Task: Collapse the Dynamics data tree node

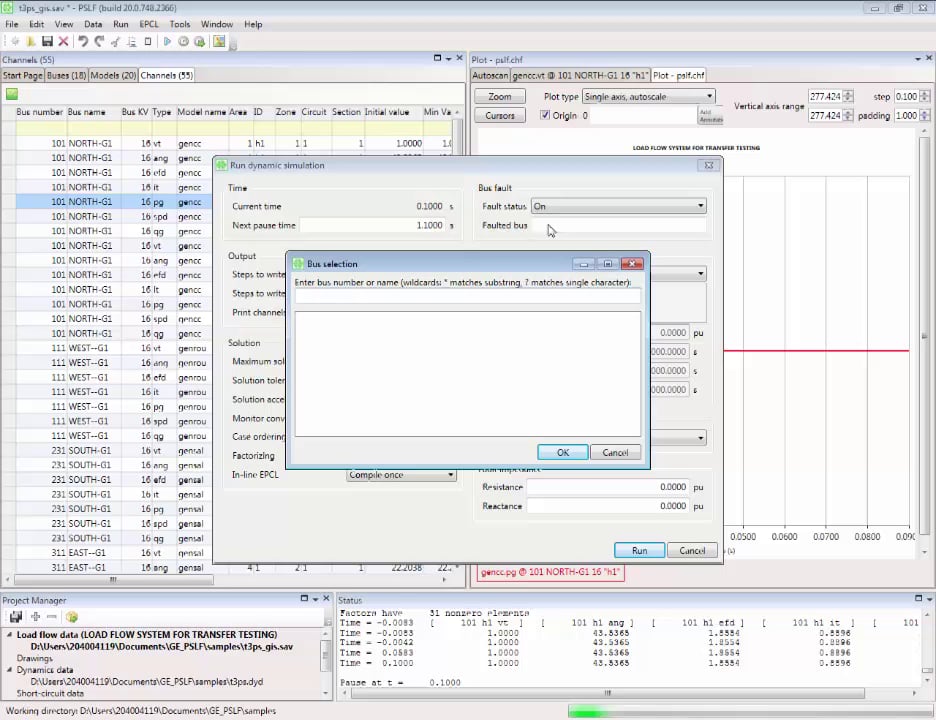Action: pos(10,670)
